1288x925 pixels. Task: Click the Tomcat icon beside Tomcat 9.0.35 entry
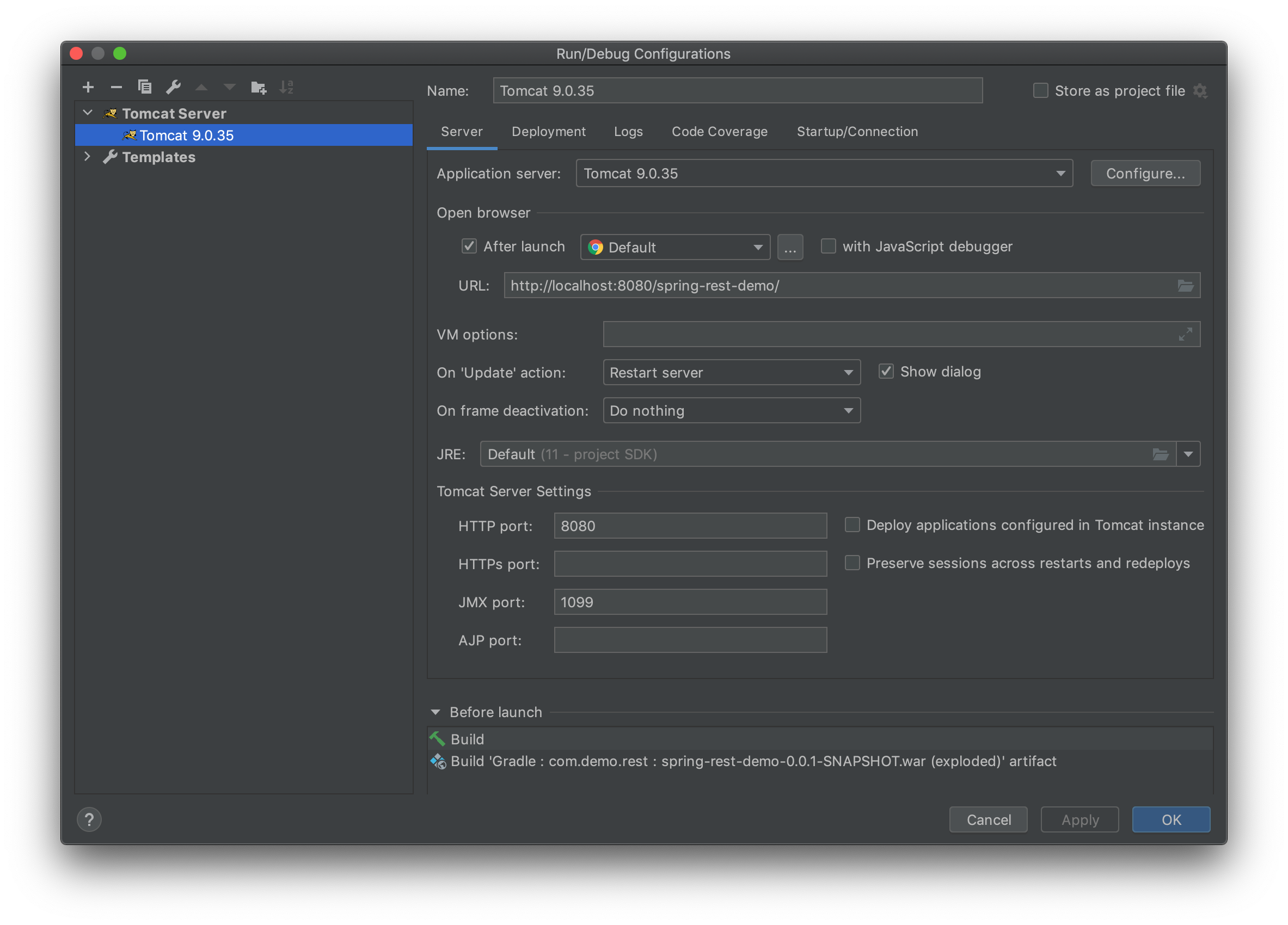[x=130, y=135]
